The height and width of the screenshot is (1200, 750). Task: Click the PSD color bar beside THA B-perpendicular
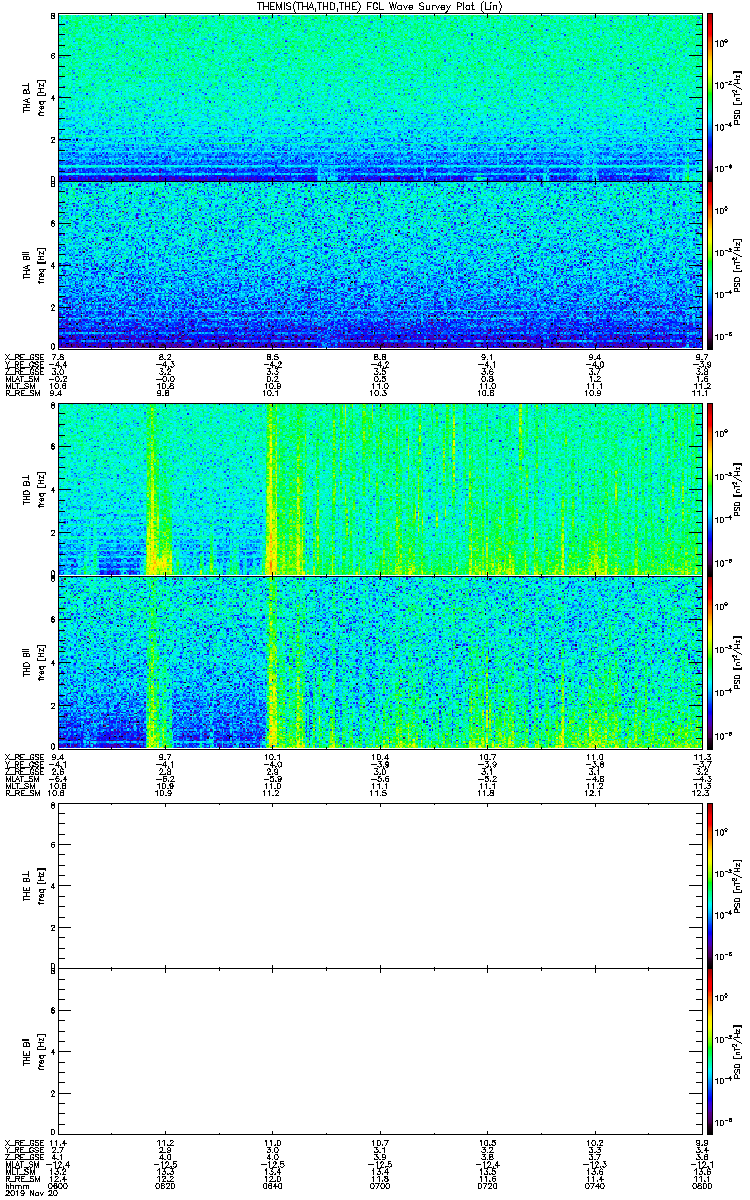(x=711, y=97)
